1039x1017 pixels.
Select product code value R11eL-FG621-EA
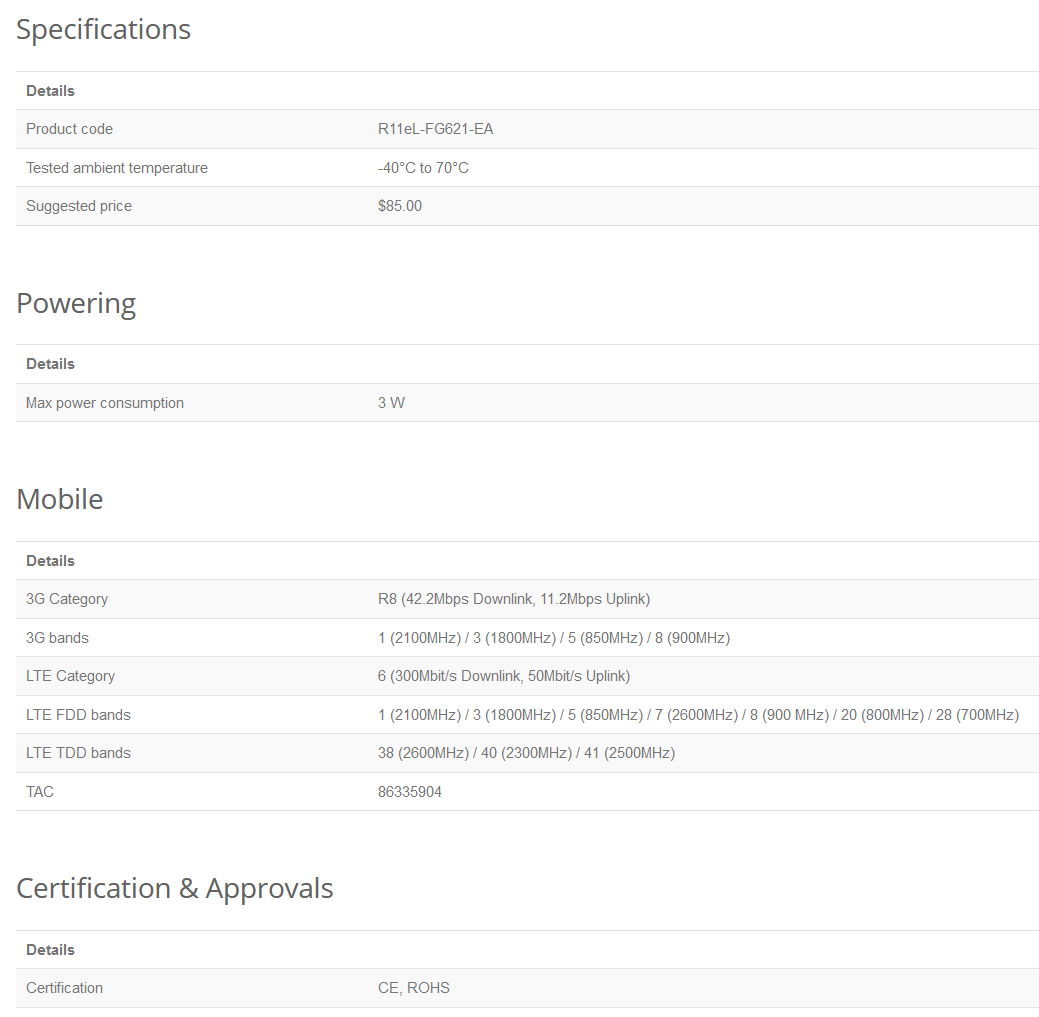(x=435, y=129)
